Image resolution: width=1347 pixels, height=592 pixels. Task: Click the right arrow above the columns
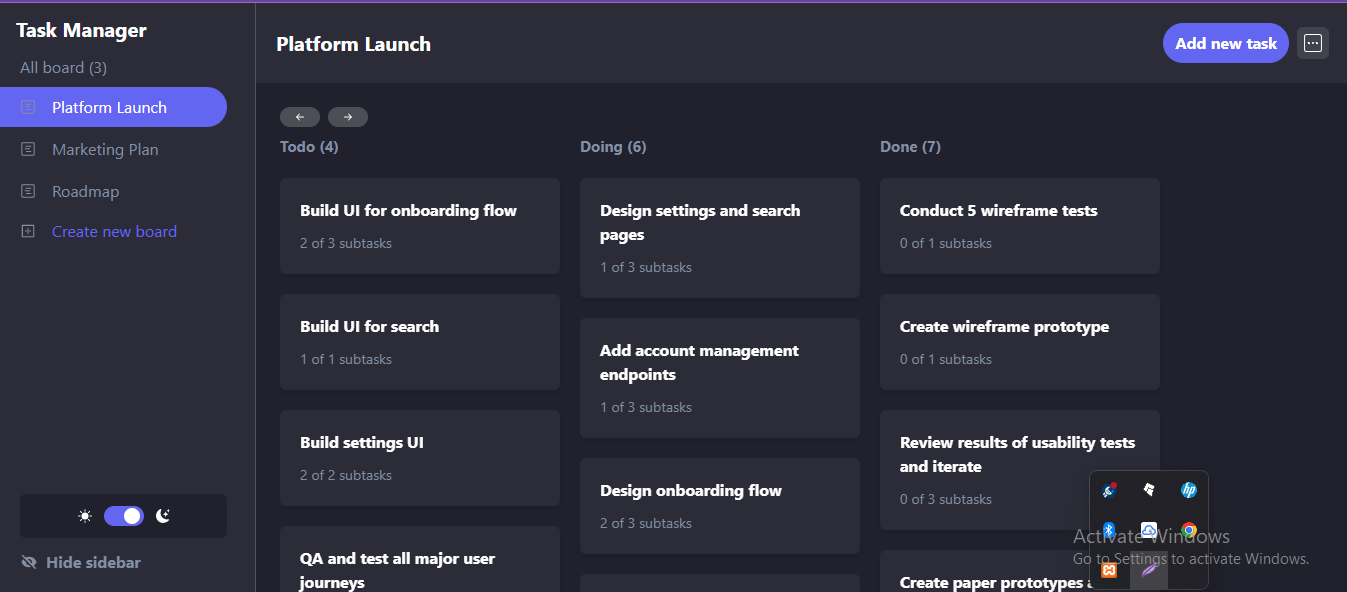coord(348,116)
